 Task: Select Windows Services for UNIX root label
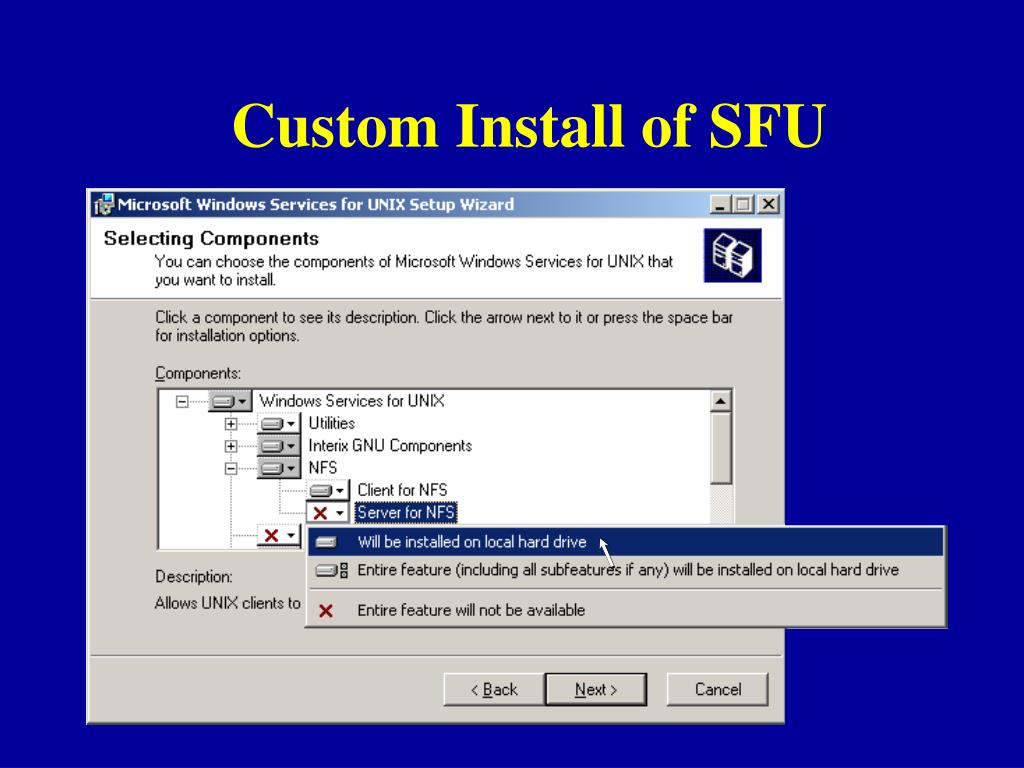(x=351, y=401)
